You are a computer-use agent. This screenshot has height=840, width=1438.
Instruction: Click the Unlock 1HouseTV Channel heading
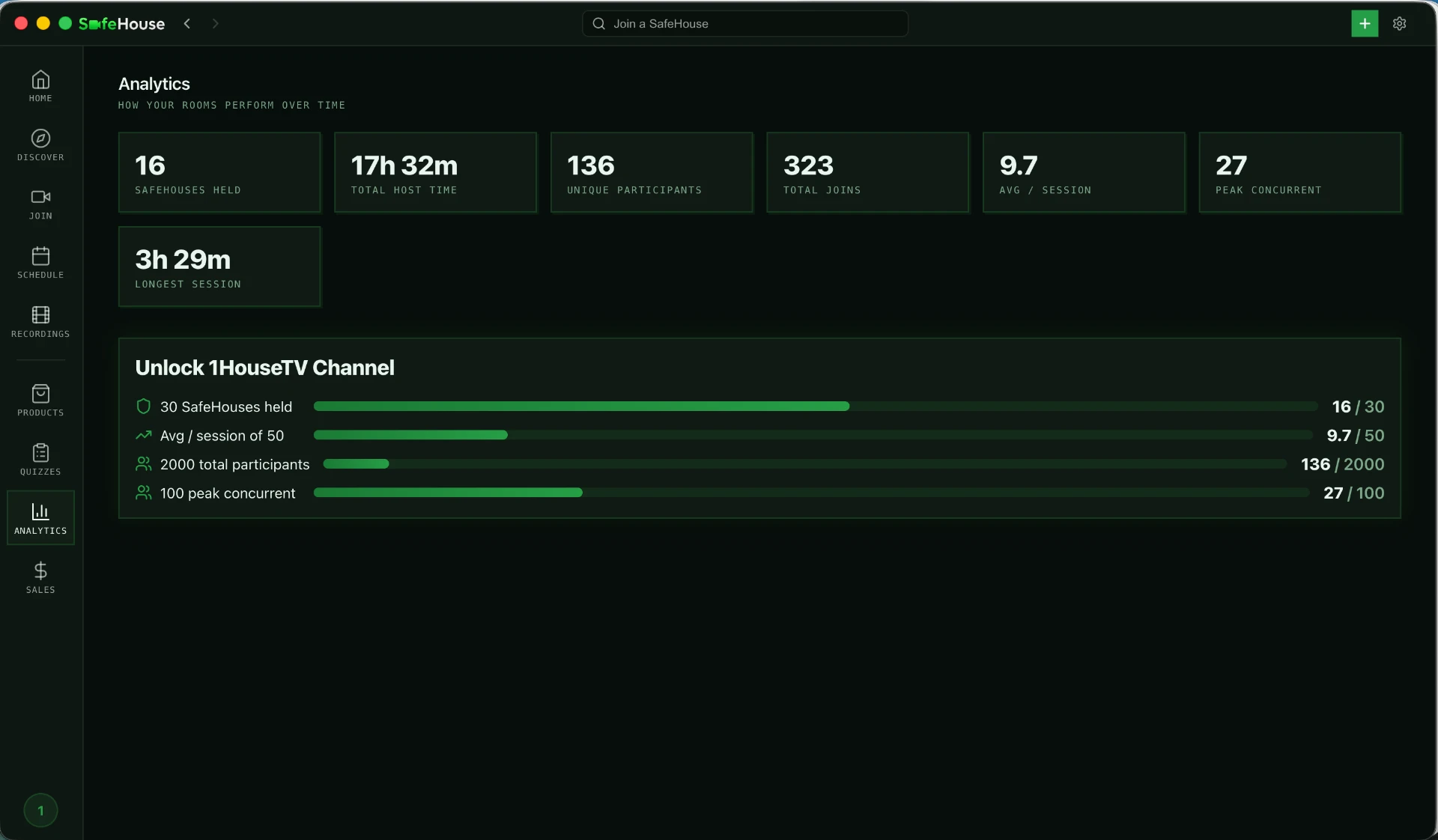[264, 368]
